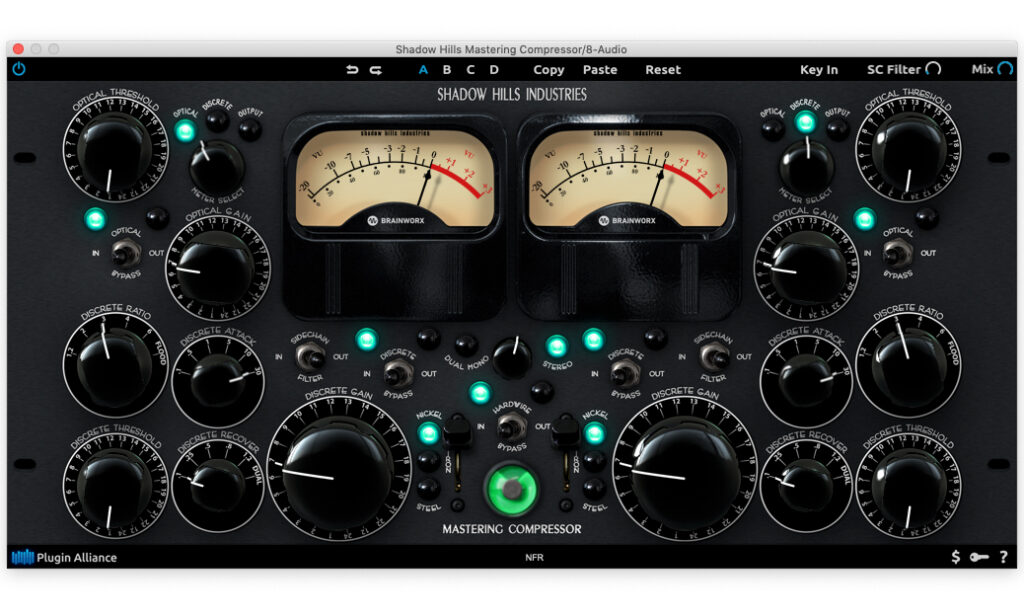
Task: Click the left Discrete Threshold knob
Action: 115,487
